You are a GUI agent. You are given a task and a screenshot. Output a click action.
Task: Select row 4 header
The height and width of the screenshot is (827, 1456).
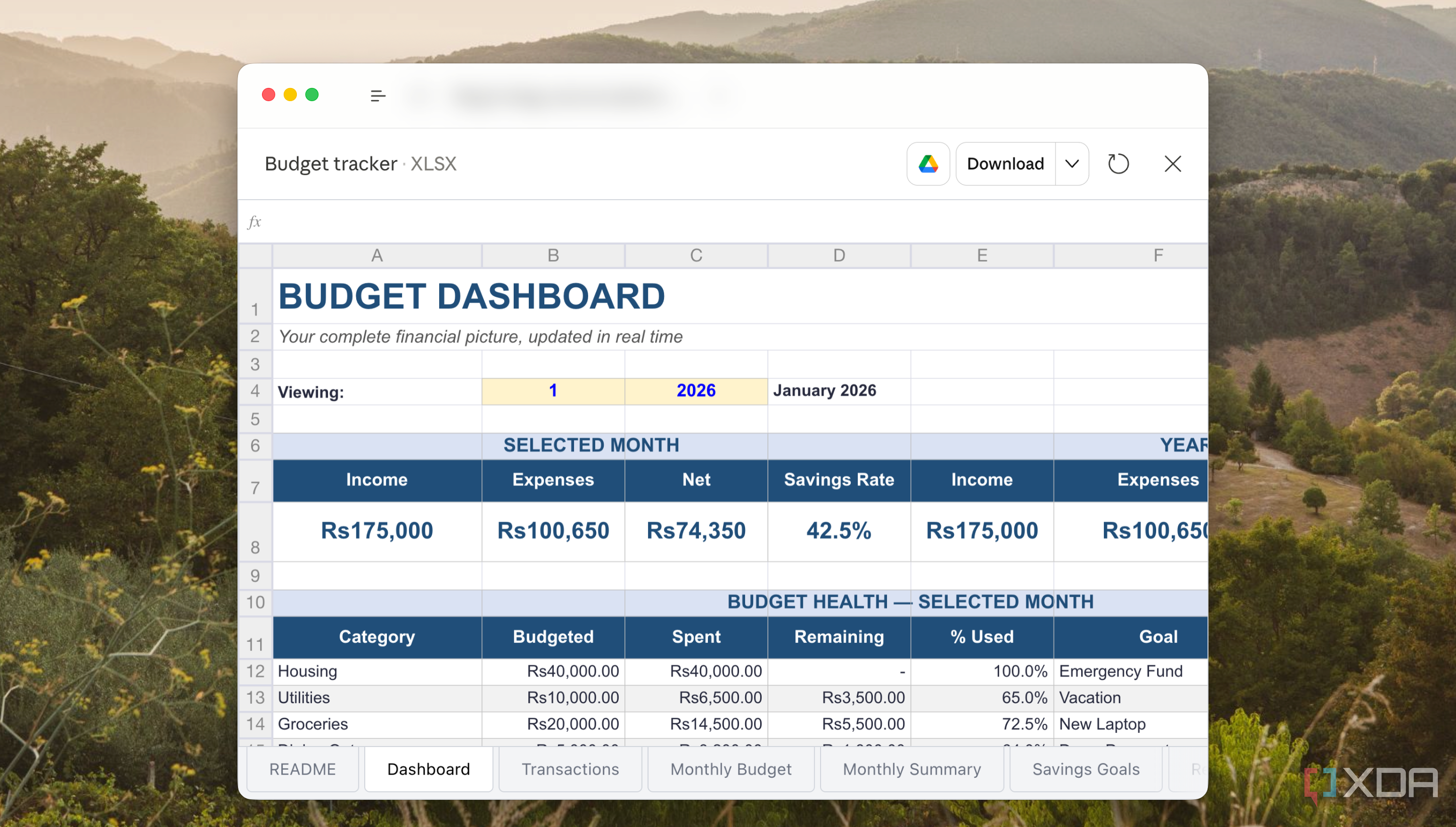tap(255, 391)
